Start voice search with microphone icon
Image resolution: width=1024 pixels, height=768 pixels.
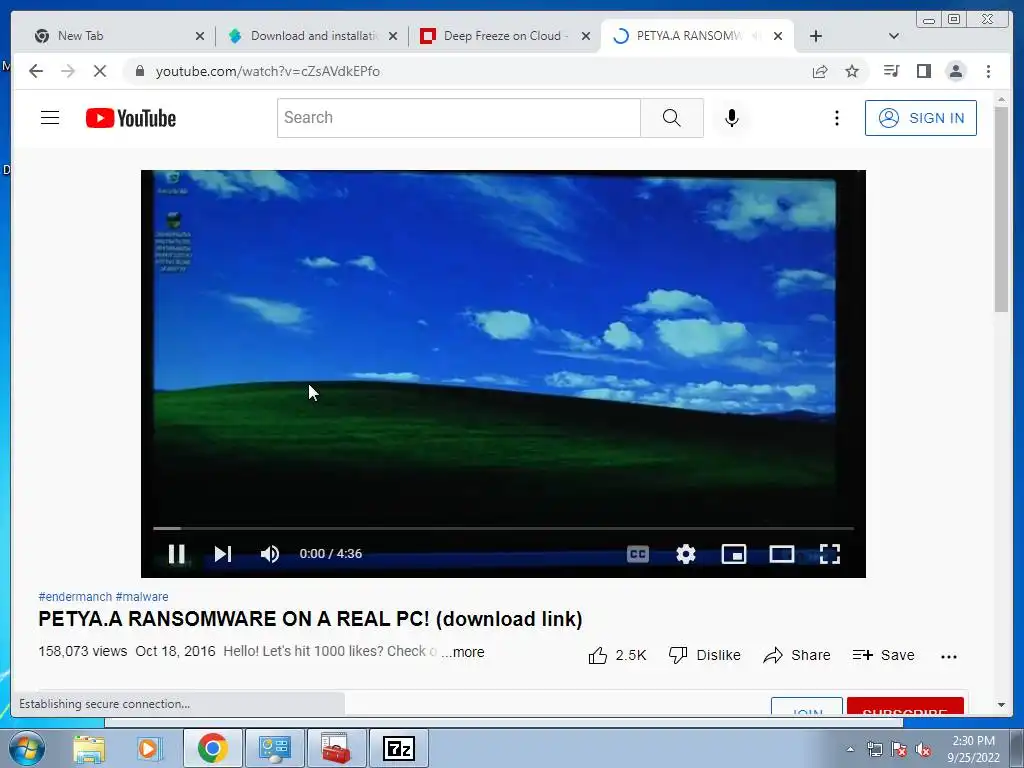(x=731, y=118)
